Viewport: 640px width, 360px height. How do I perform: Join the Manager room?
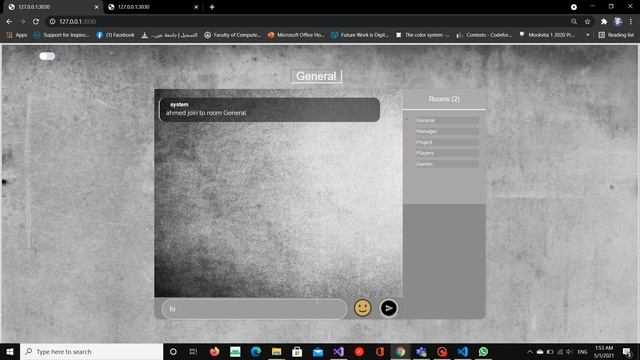tap(447, 131)
